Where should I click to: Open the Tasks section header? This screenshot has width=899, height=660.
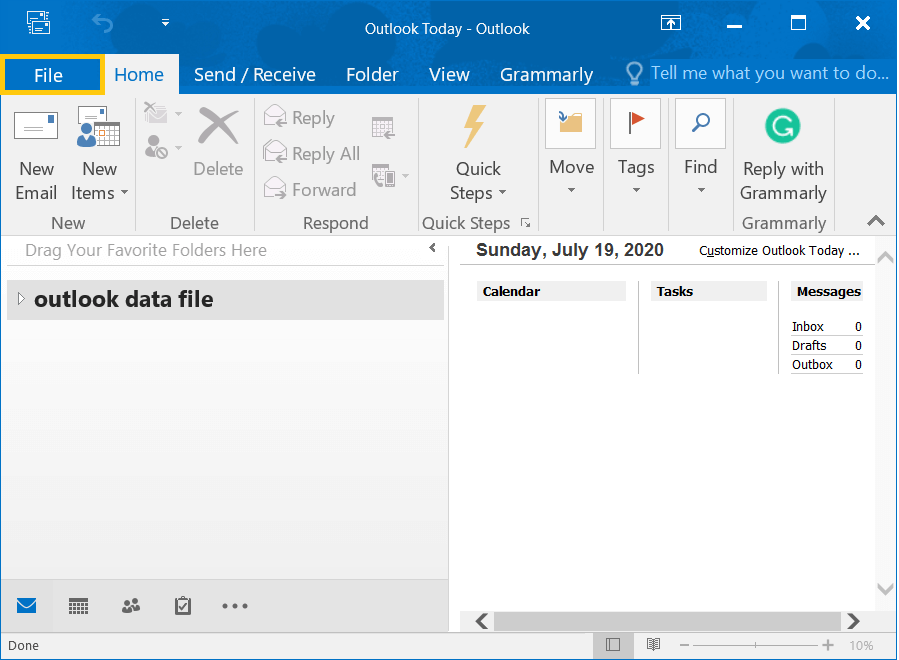[x=709, y=291]
